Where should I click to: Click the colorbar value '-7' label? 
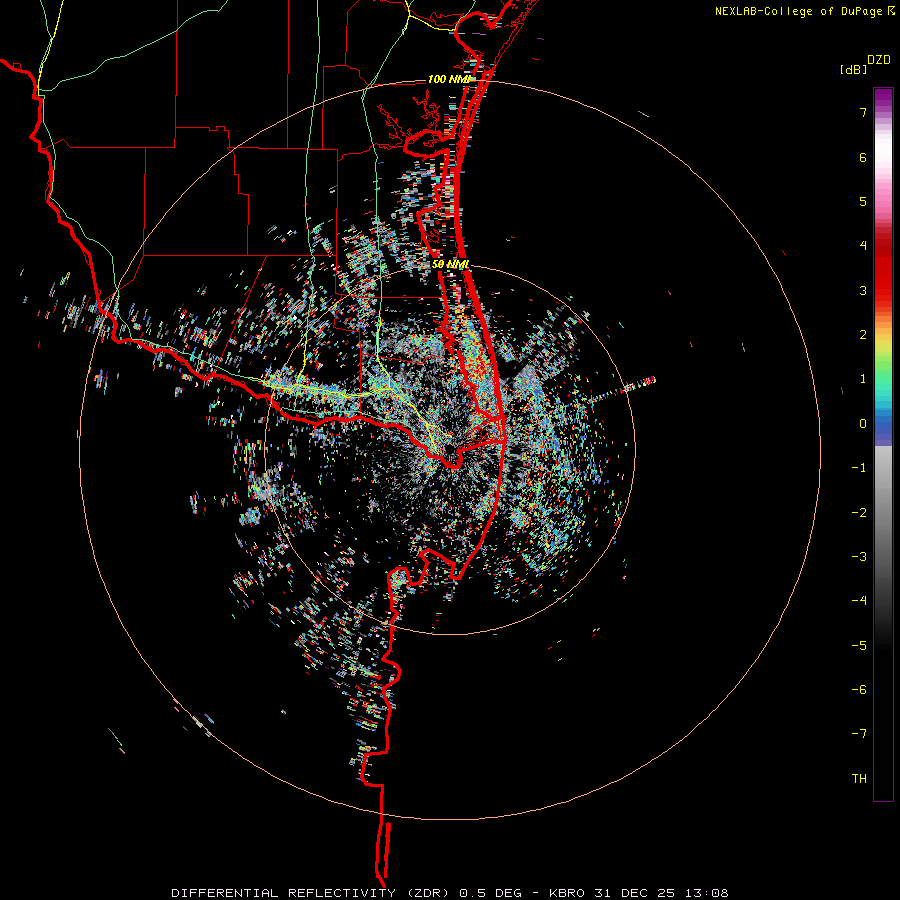(859, 734)
